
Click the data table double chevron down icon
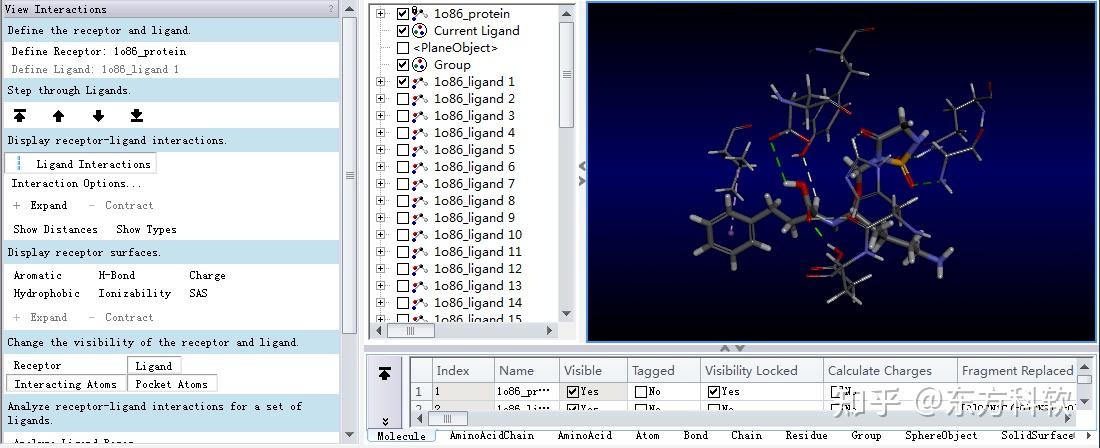coord(384,421)
